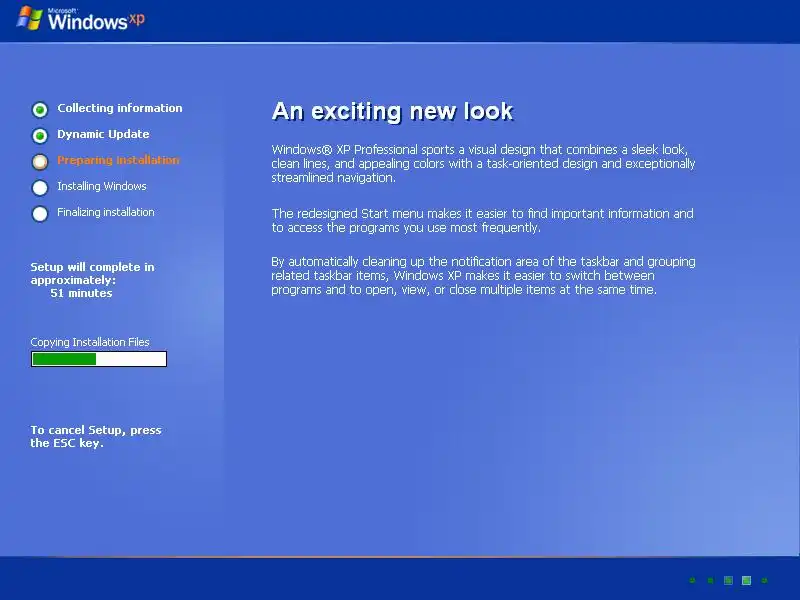Click the Windows XP flag logo

pyautogui.click(x=29, y=18)
